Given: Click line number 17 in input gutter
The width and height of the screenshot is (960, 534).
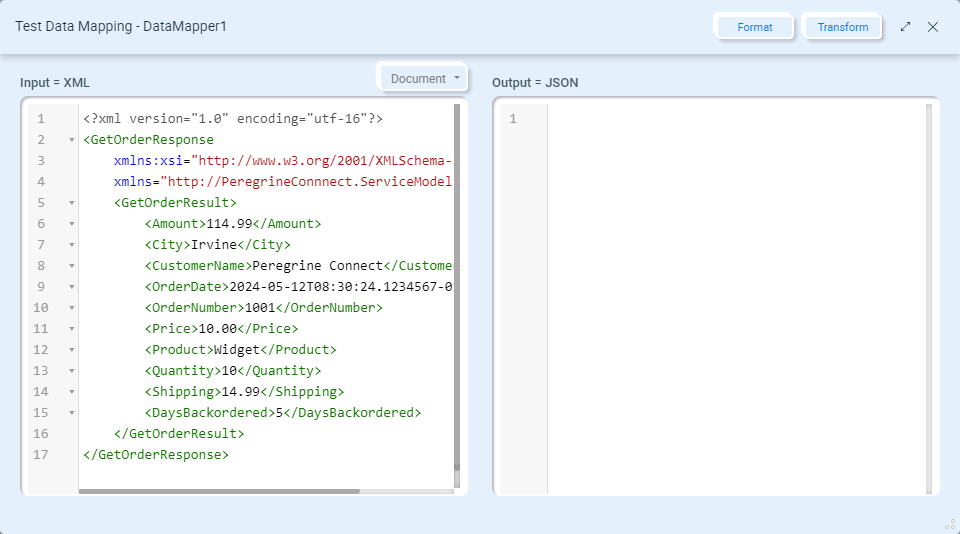Looking at the screenshot, I should [40, 454].
